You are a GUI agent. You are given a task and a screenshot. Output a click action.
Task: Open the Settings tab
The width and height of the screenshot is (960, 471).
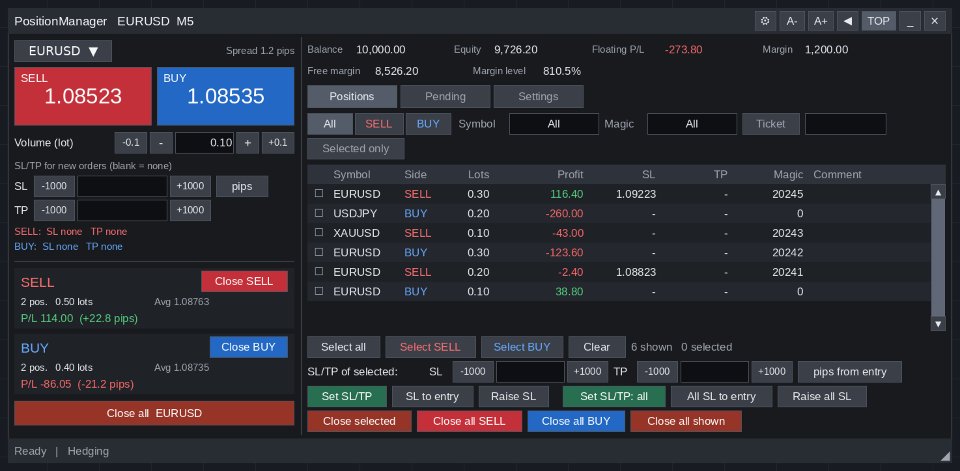(538, 96)
